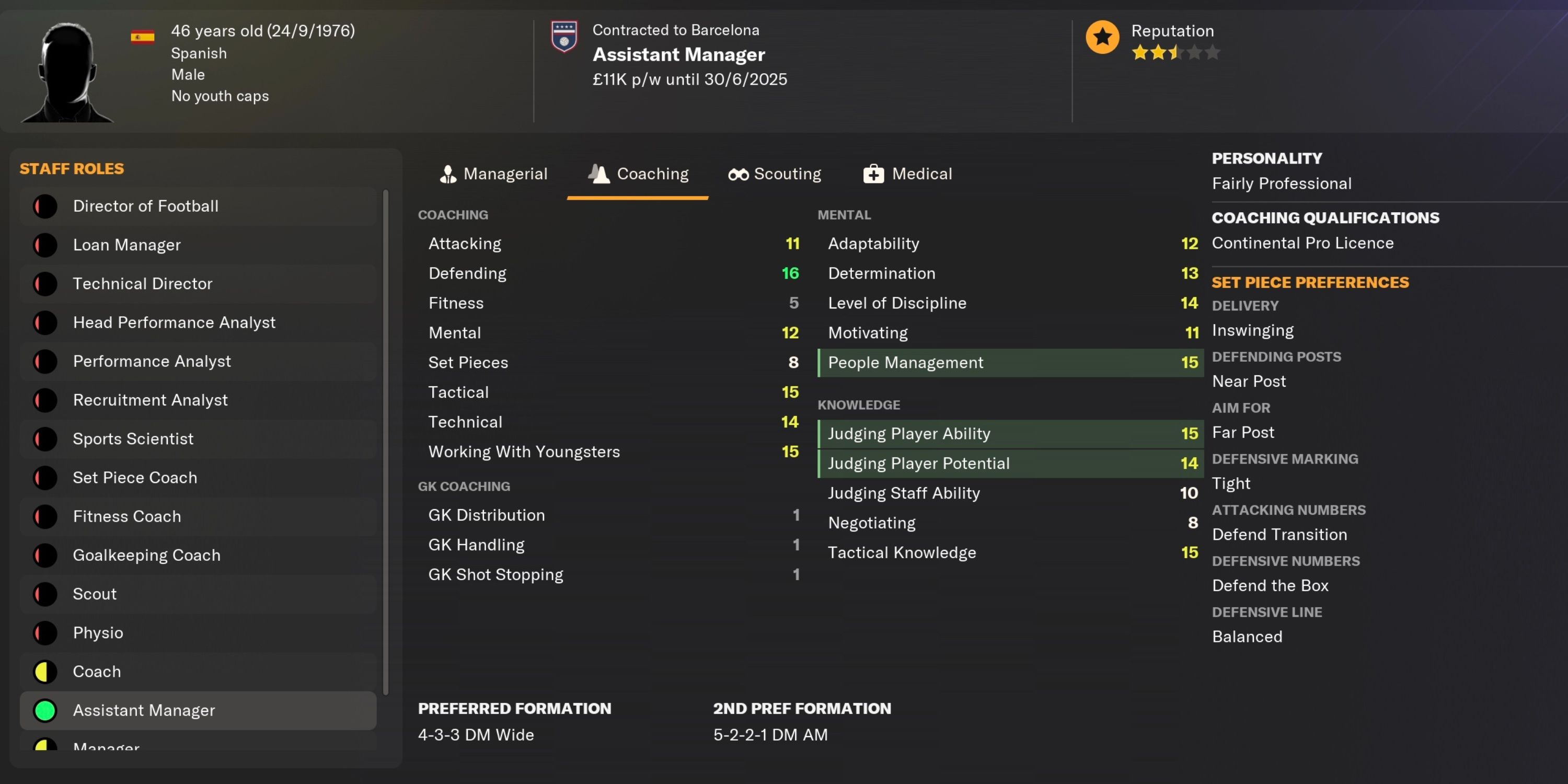Click the staff silhouette profile picture
The image size is (1568, 784).
pyautogui.click(x=67, y=73)
